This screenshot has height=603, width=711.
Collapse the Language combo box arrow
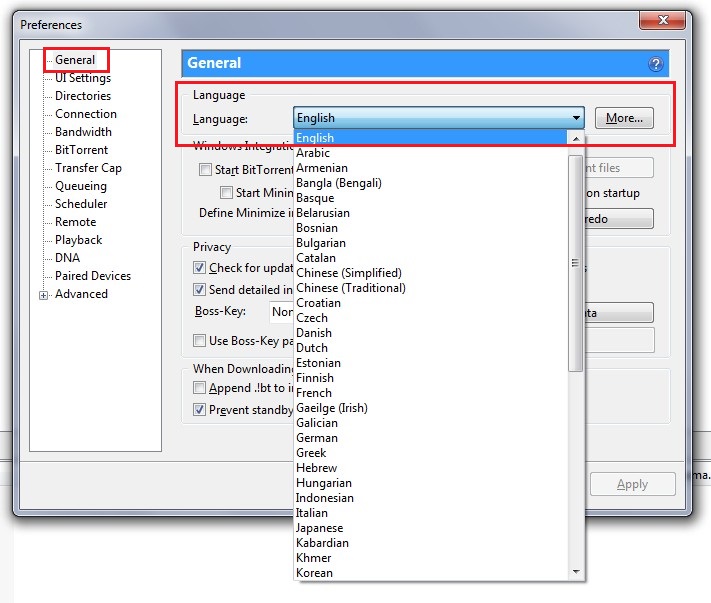tap(576, 118)
